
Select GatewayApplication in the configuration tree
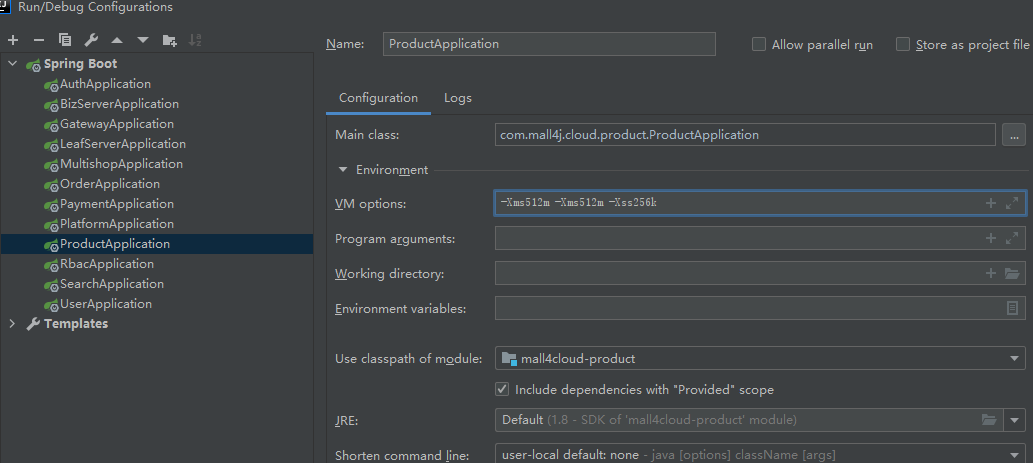pos(116,124)
